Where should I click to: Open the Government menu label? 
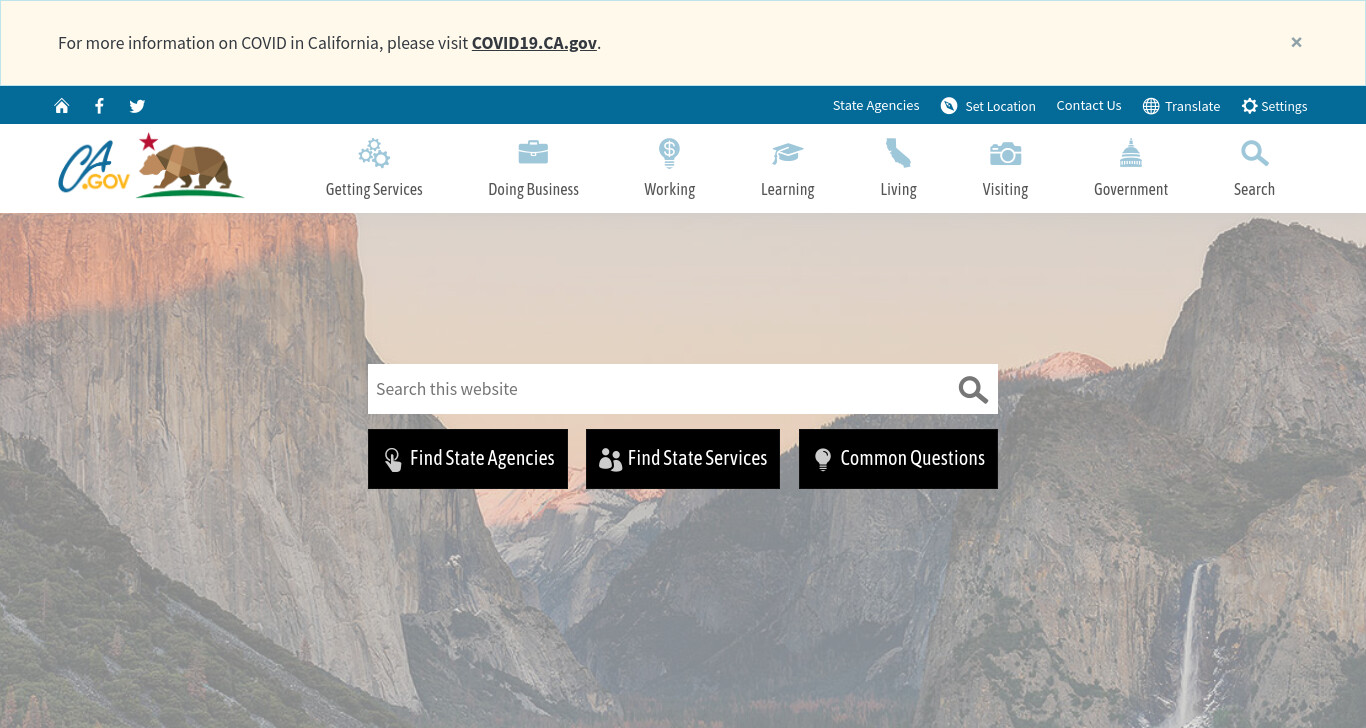(1131, 189)
